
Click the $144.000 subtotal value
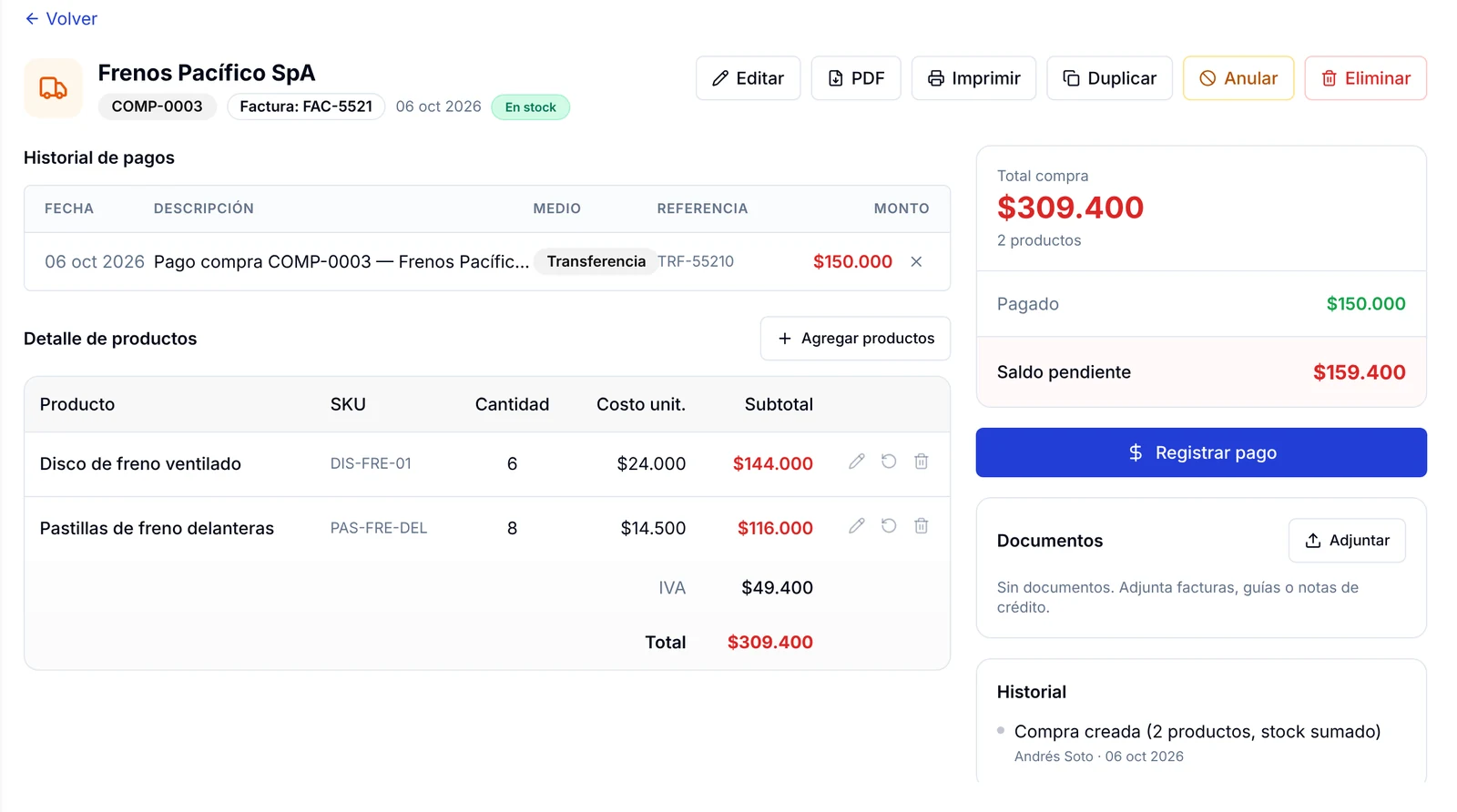click(773, 464)
